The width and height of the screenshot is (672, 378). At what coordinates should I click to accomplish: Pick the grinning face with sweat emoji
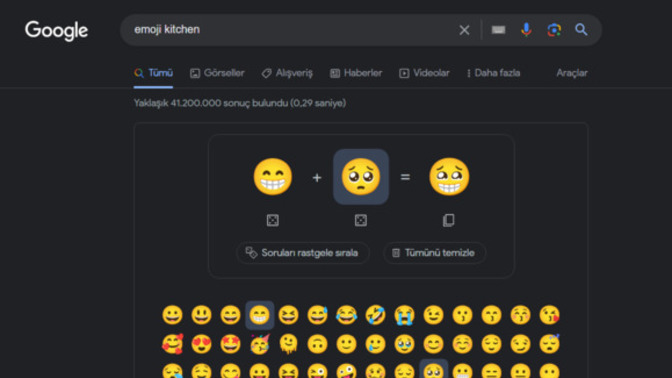(x=318, y=315)
